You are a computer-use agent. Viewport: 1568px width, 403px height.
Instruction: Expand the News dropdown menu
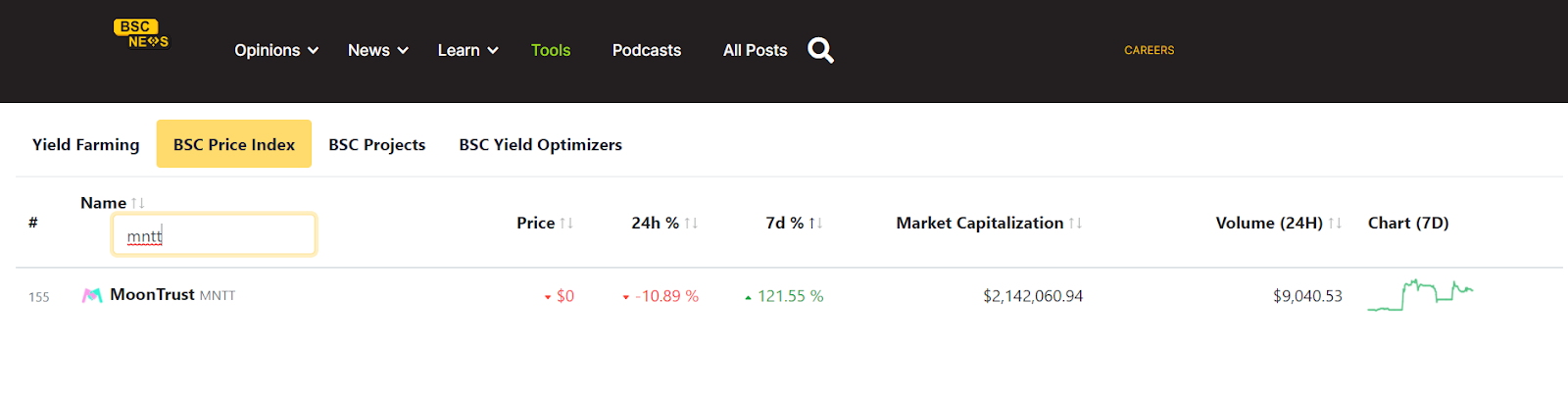377,50
